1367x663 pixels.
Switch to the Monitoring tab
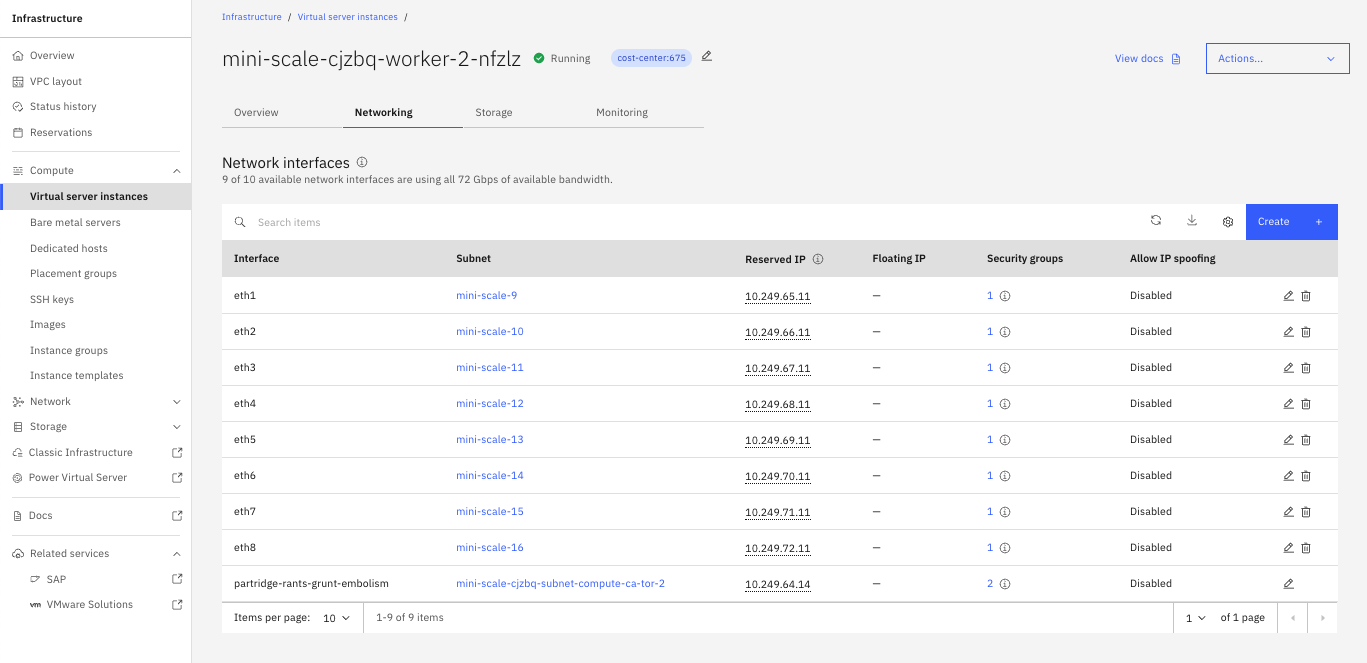[622, 113]
